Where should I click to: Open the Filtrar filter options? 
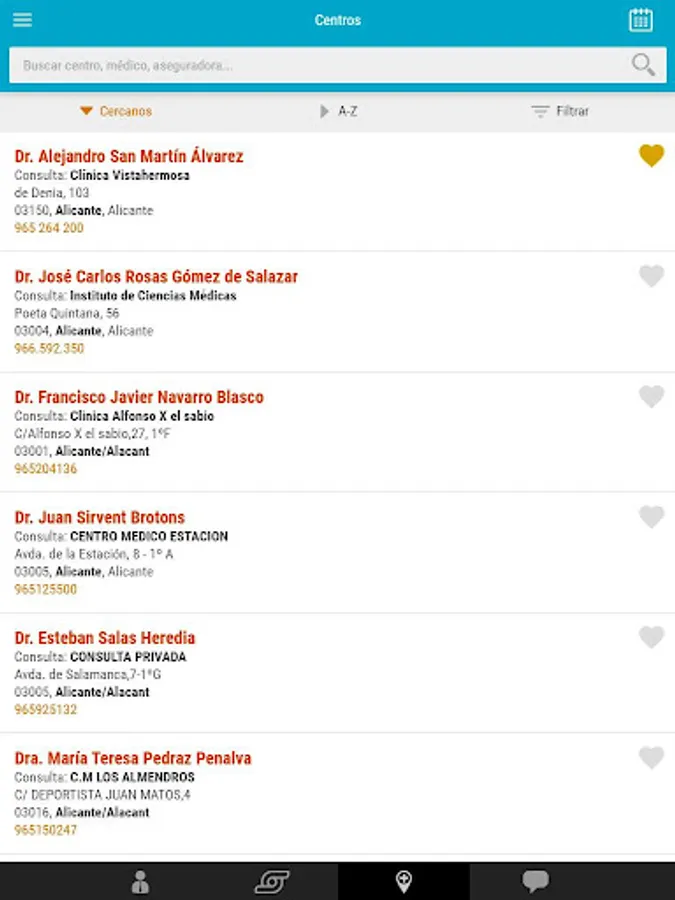560,111
